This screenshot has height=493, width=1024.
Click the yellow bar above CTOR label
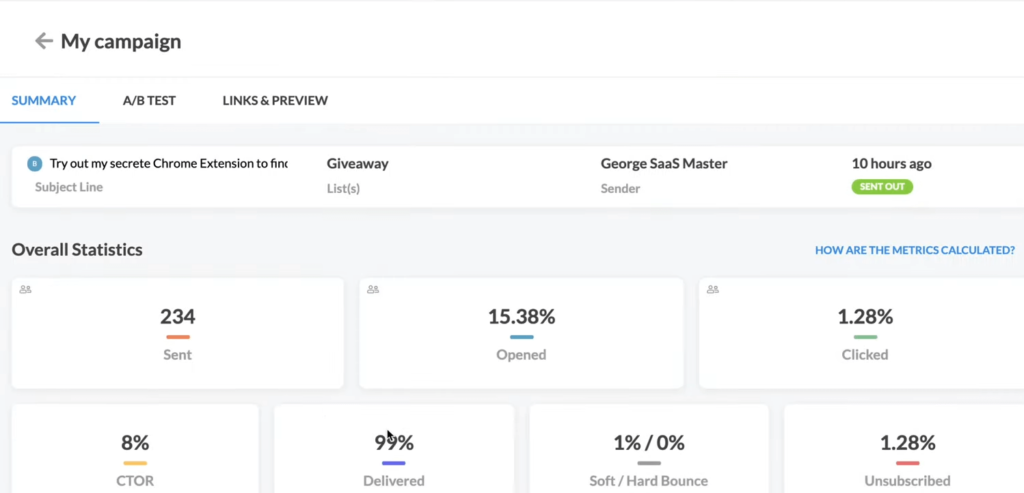pos(135,463)
